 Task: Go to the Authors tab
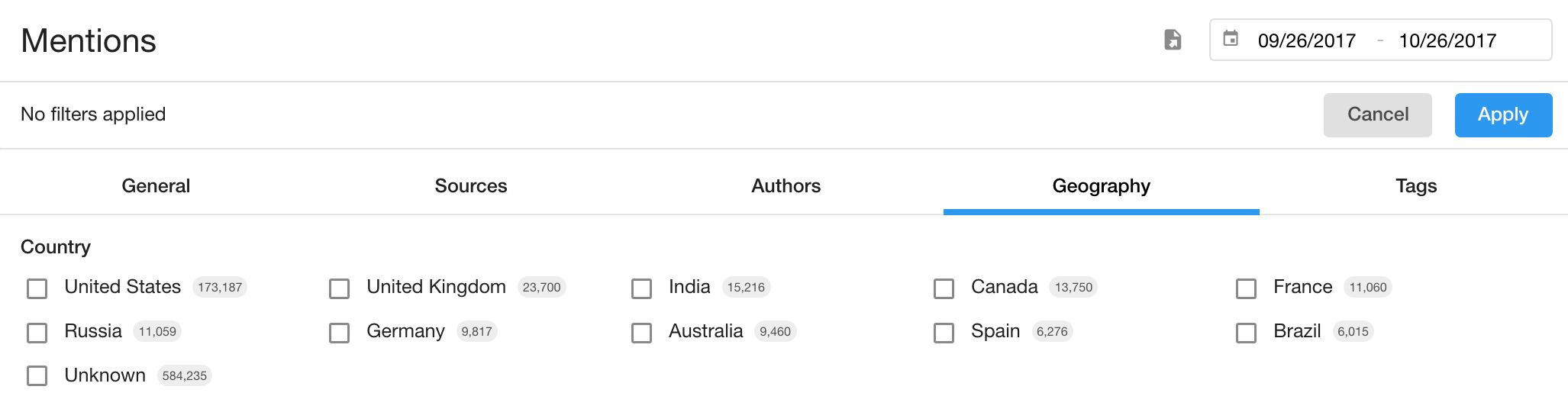pyautogui.click(x=786, y=185)
